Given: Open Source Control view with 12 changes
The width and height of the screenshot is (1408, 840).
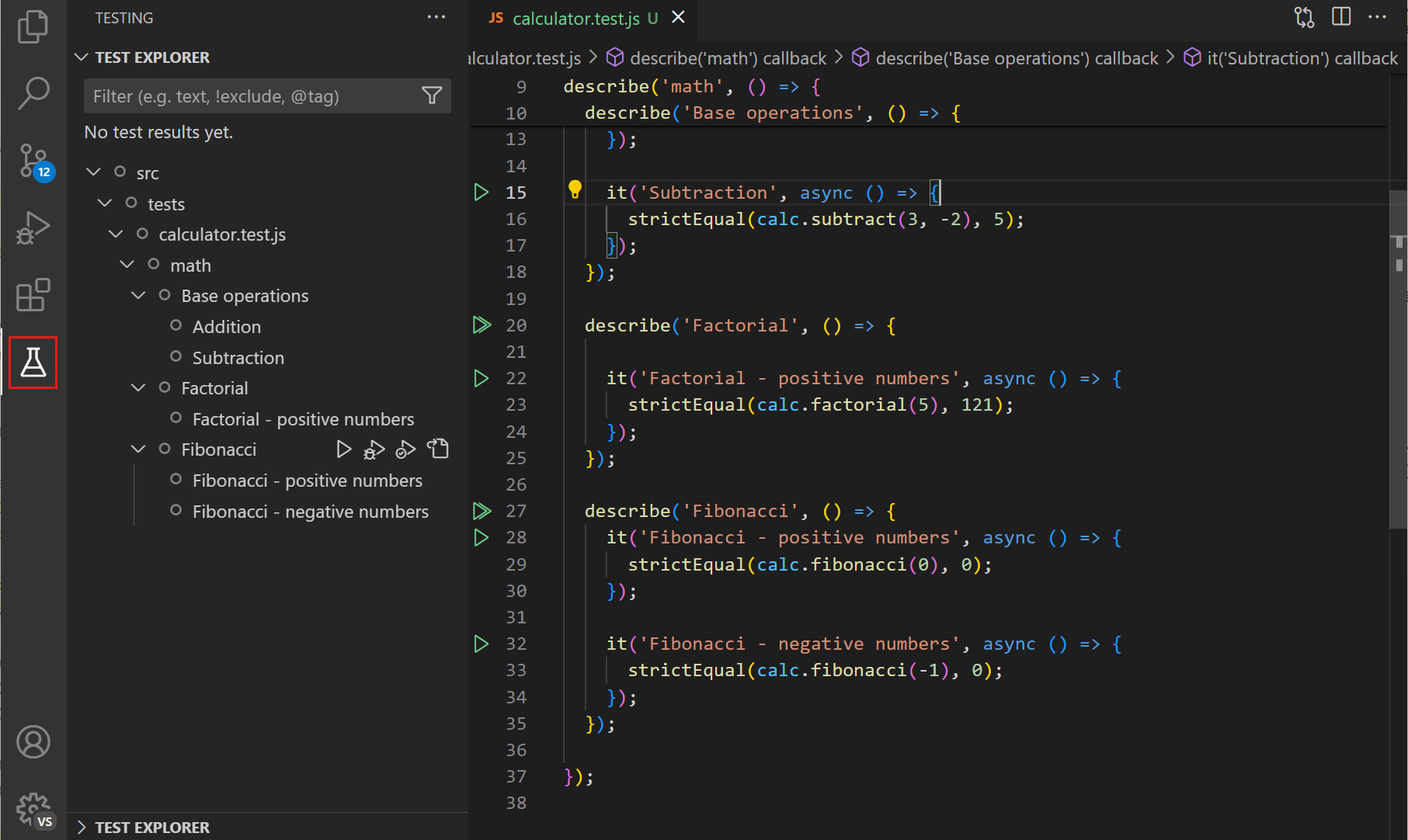Looking at the screenshot, I should click(33, 161).
